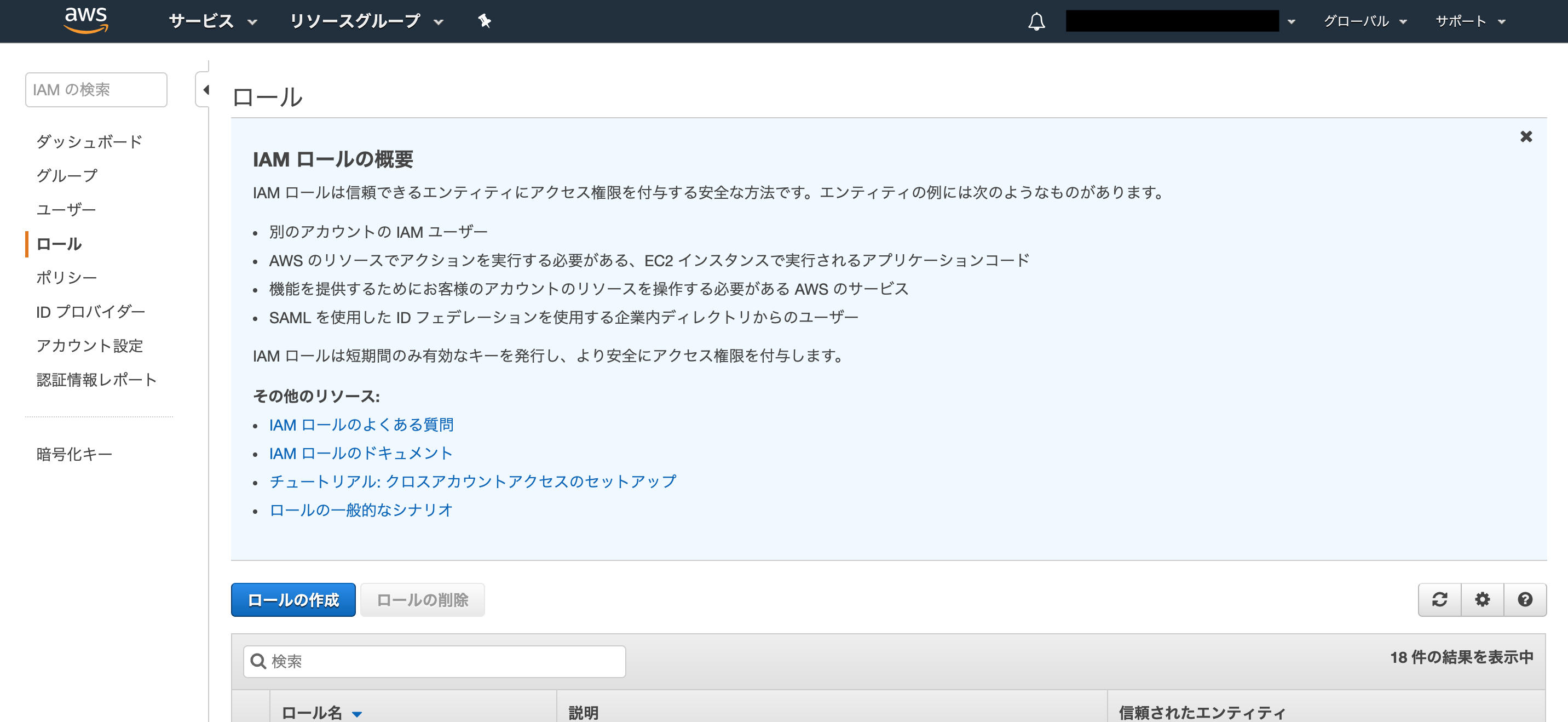The width and height of the screenshot is (1568, 722).
Task: Go to ダッシュボード in the sidebar
Action: [89, 141]
